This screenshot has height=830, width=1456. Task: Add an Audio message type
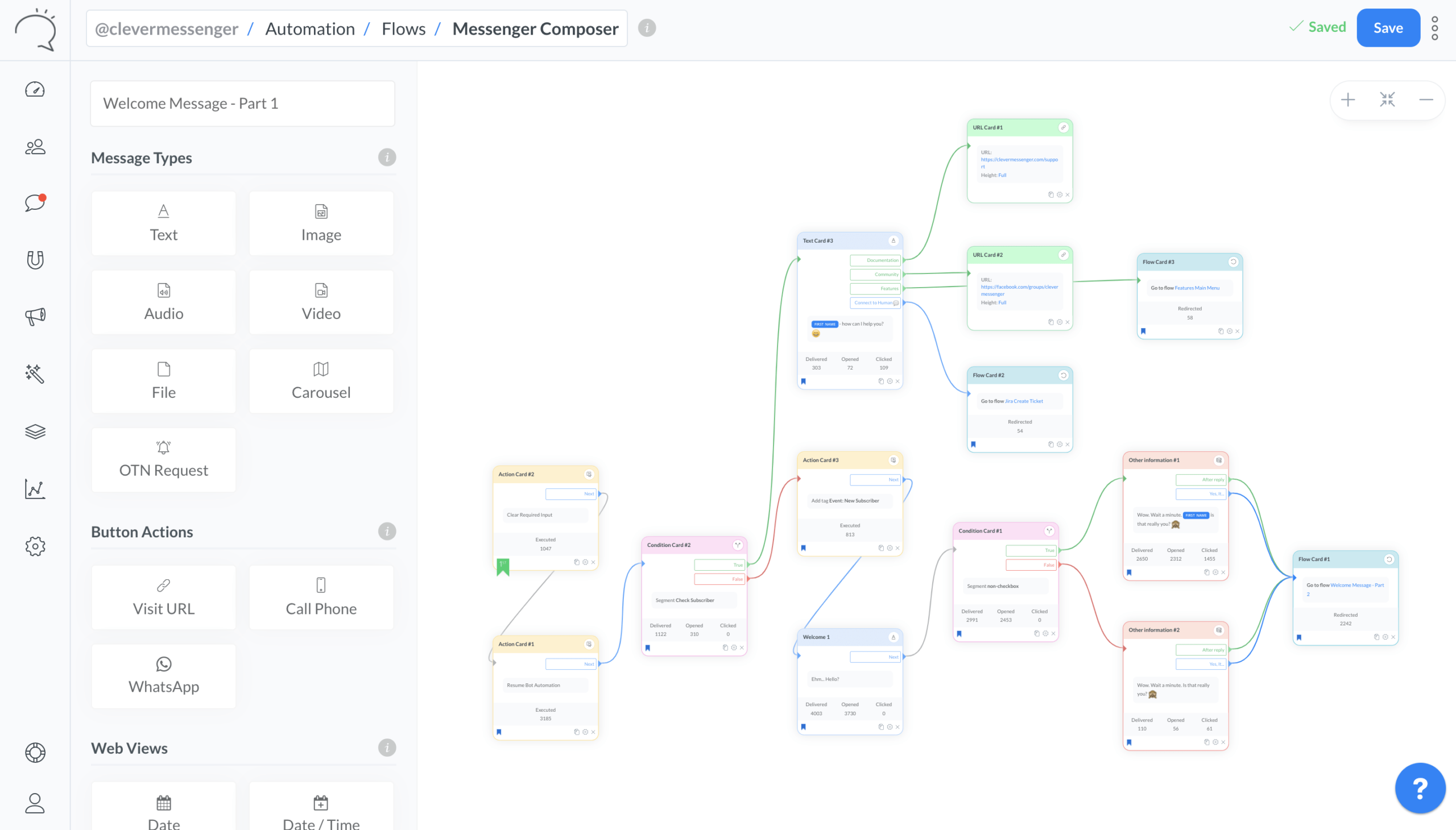[x=164, y=302]
